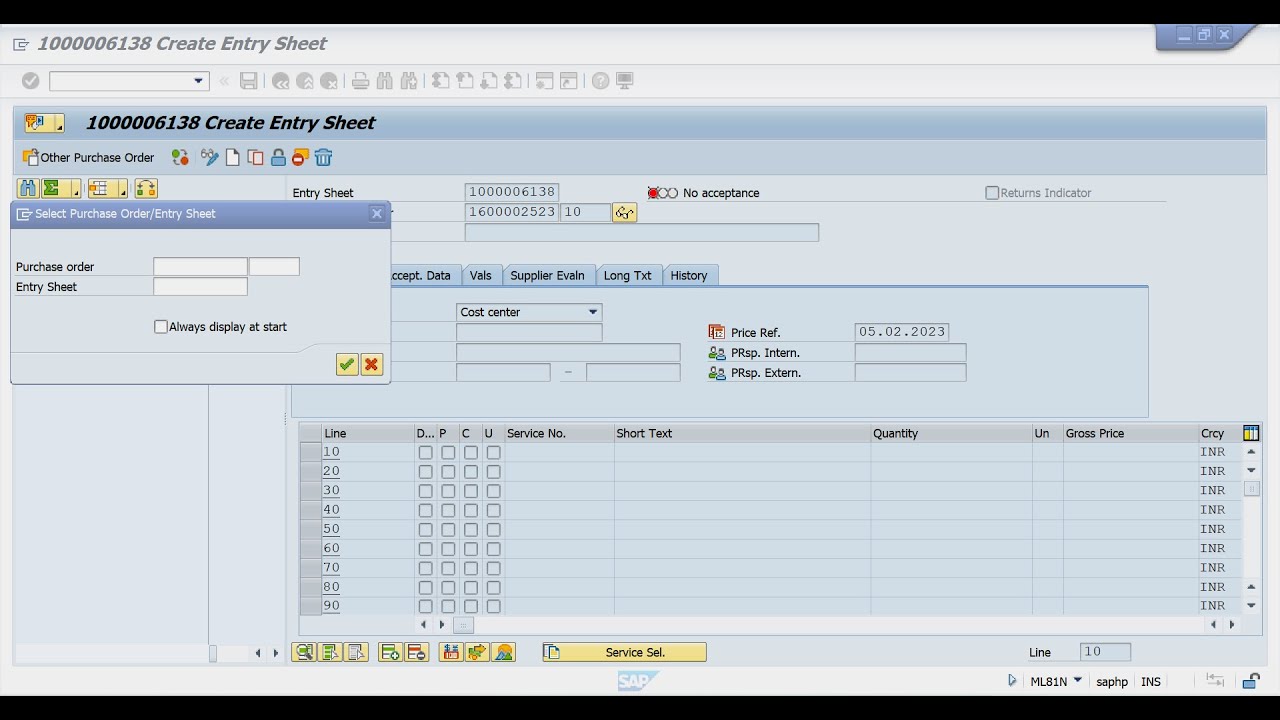Click the Cancel icon in the top toolbar

[329, 81]
